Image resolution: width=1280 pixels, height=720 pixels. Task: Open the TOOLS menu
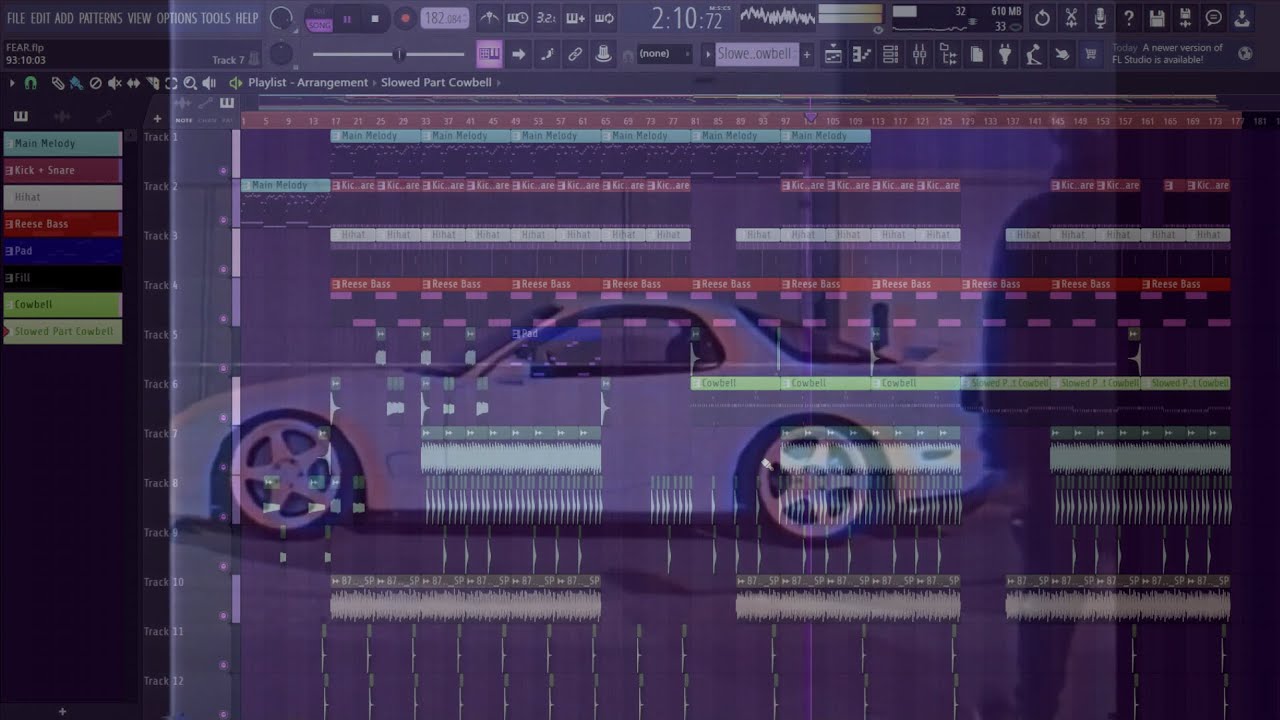tap(215, 18)
